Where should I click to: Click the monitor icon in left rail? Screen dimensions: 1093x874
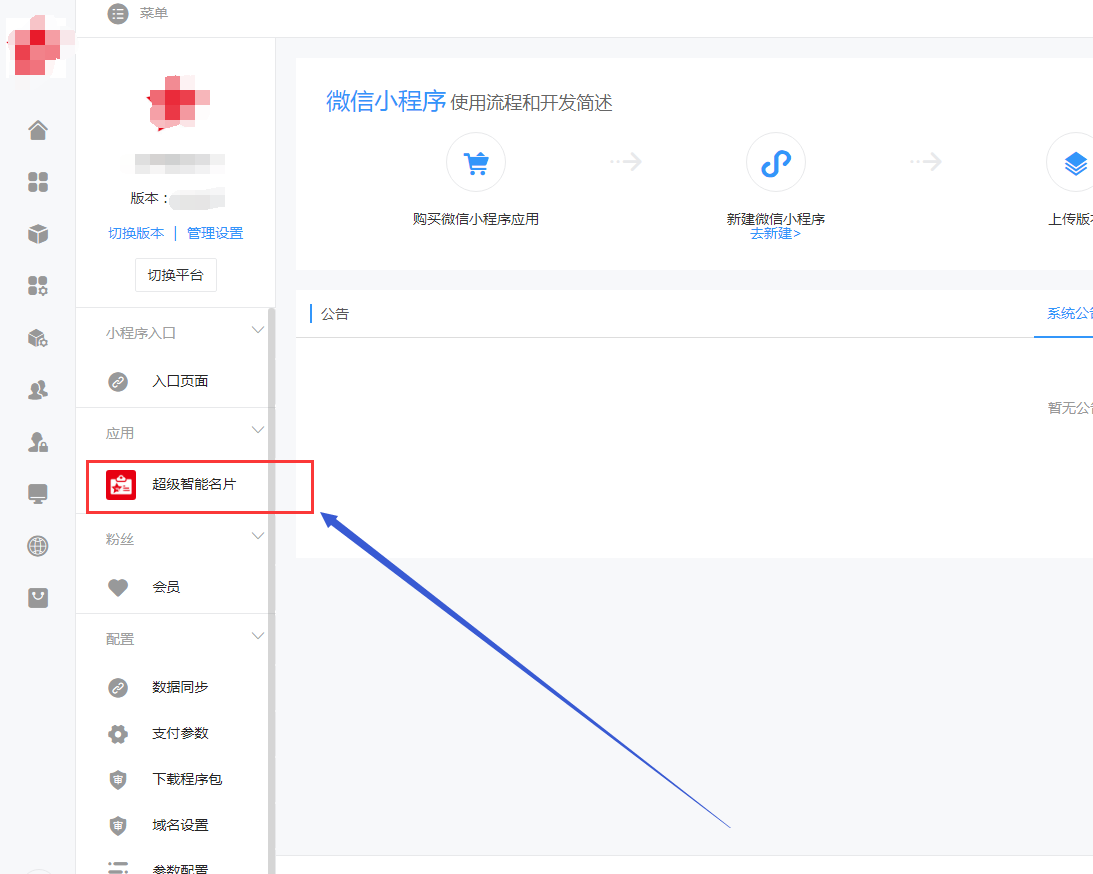click(38, 494)
